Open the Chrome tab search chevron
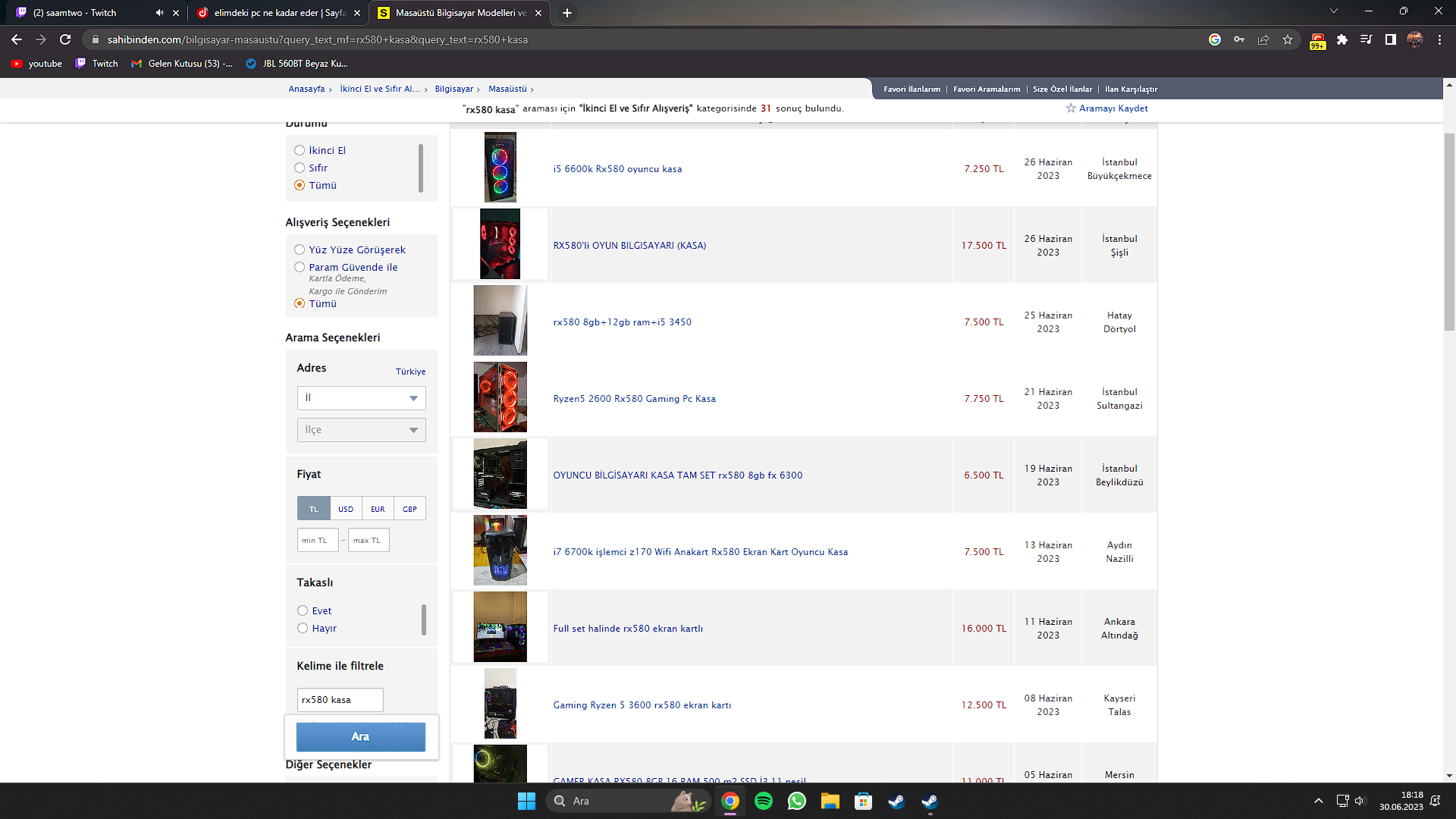The height and width of the screenshot is (819, 1456). tap(1333, 11)
